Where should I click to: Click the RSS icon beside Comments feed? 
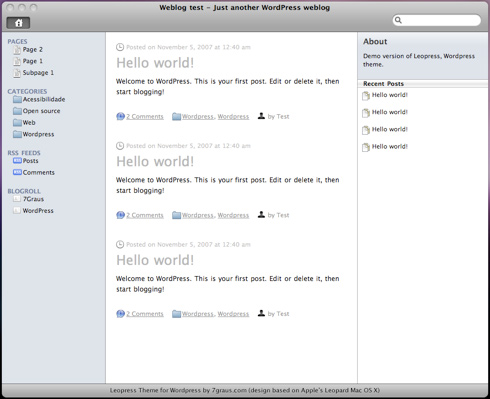(x=17, y=172)
